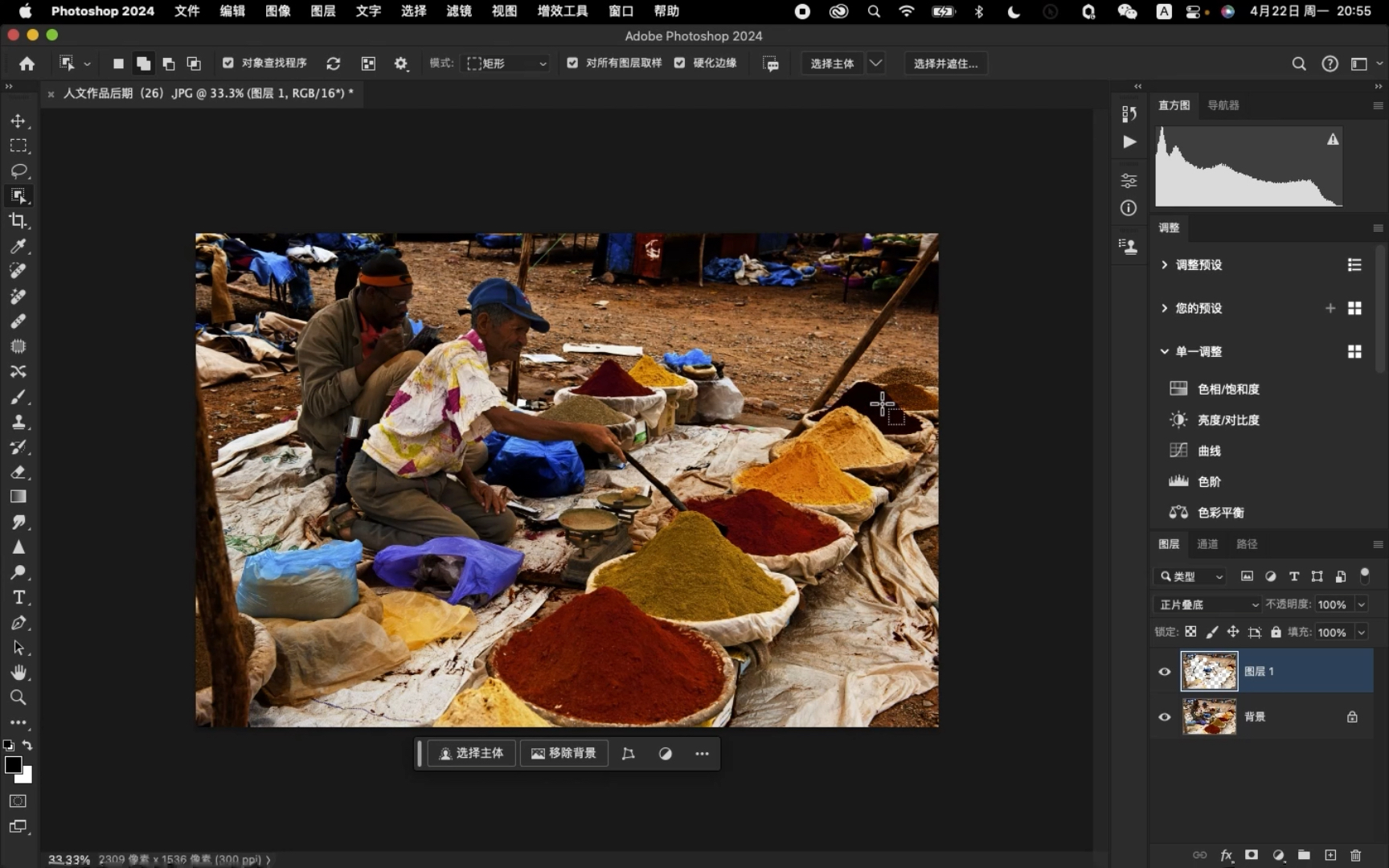Open Wi-Fi menu in macOS menu bar
Screen dimensions: 1389x868
[x=907, y=11]
